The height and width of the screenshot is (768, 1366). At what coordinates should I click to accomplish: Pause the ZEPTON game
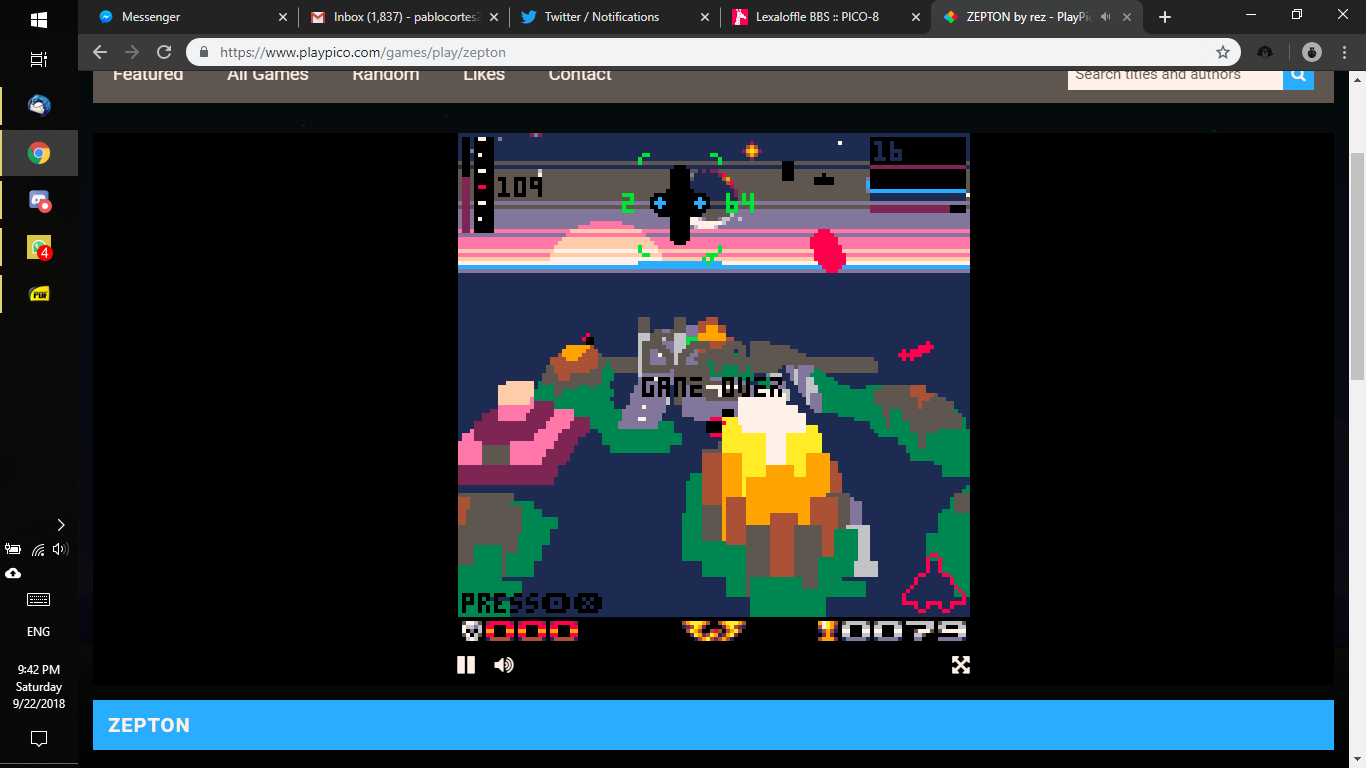(466, 665)
